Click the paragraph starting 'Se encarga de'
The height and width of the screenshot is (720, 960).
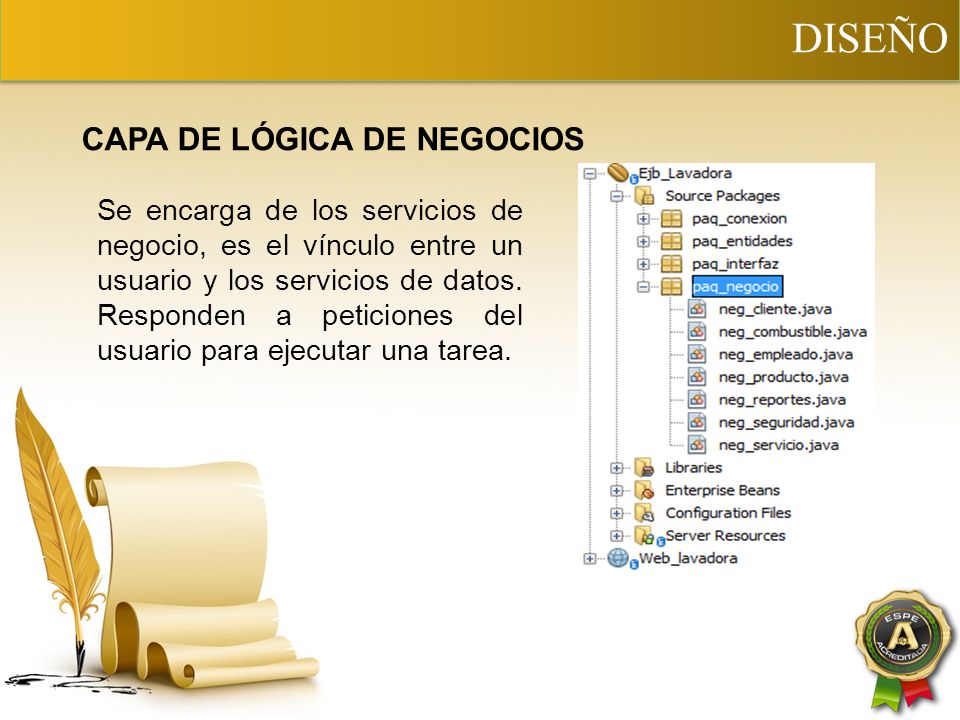pos(310,280)
